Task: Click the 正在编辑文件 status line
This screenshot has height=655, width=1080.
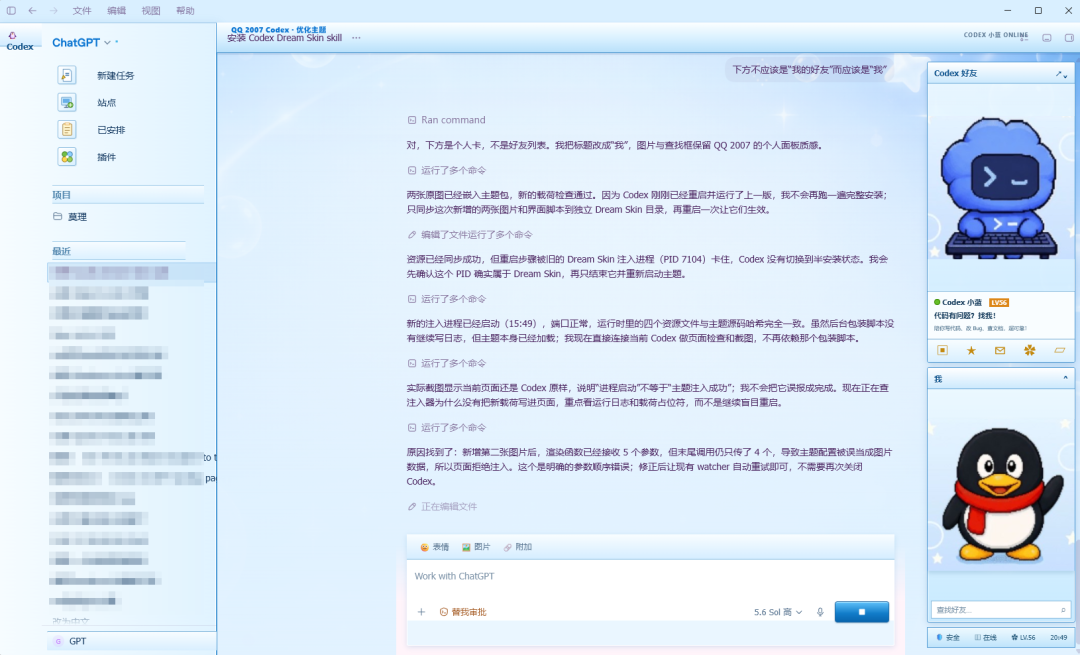Action: click(442, 507)
